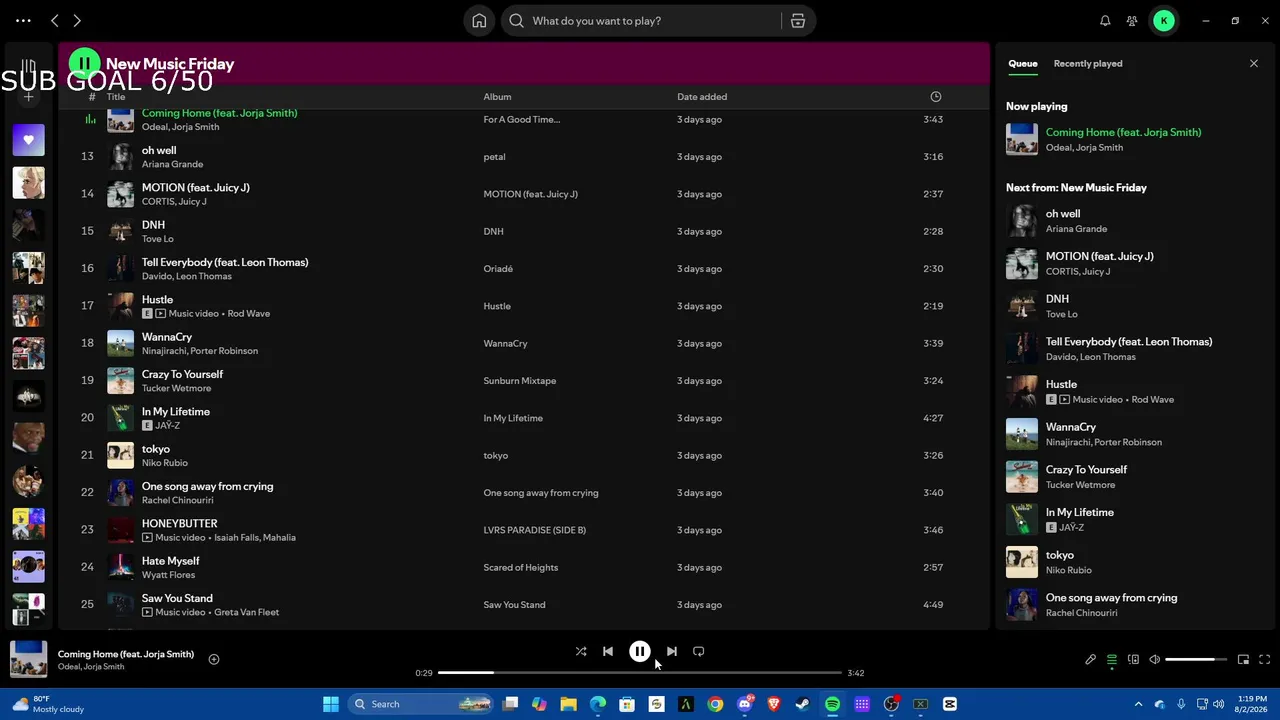Close the queue side panel

click(x=1254, y=63)
